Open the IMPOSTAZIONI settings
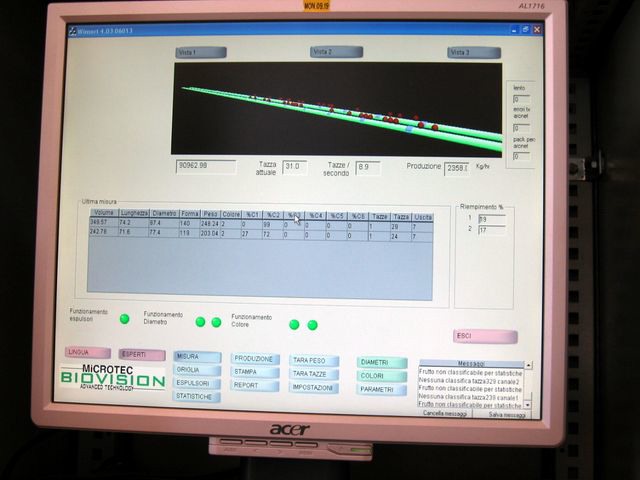This screenshot has height=480, width=640. [315, 387]
